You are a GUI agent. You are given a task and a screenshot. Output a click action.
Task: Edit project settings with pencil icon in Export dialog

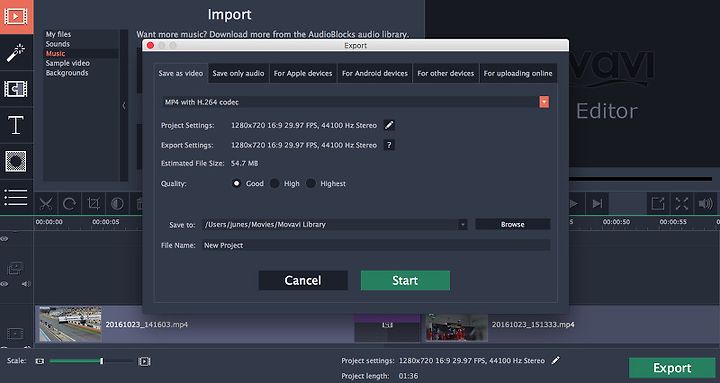point(389,125)
